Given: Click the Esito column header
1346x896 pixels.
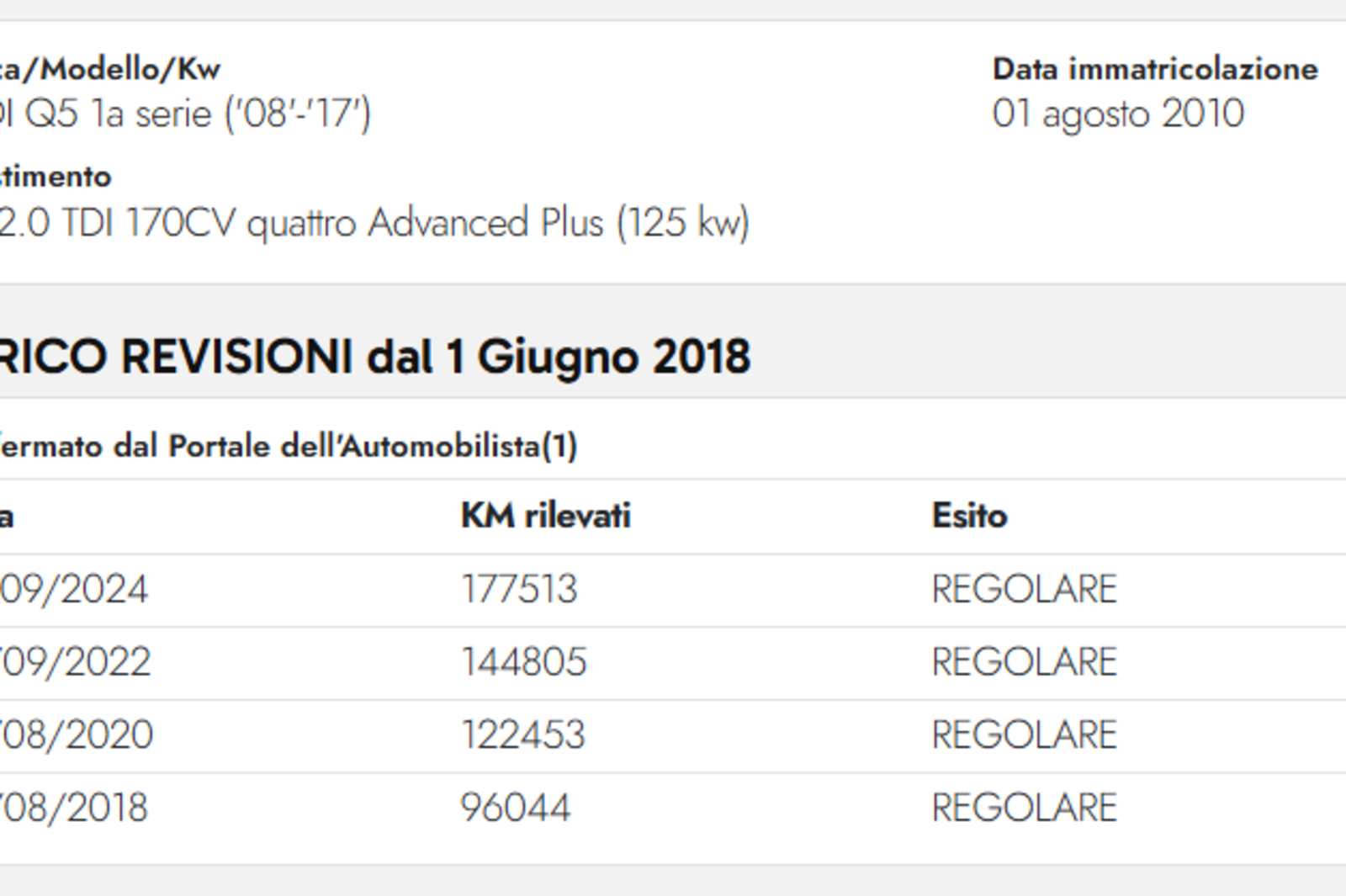Looking at the screenshot, I should [x=969, y=516].
